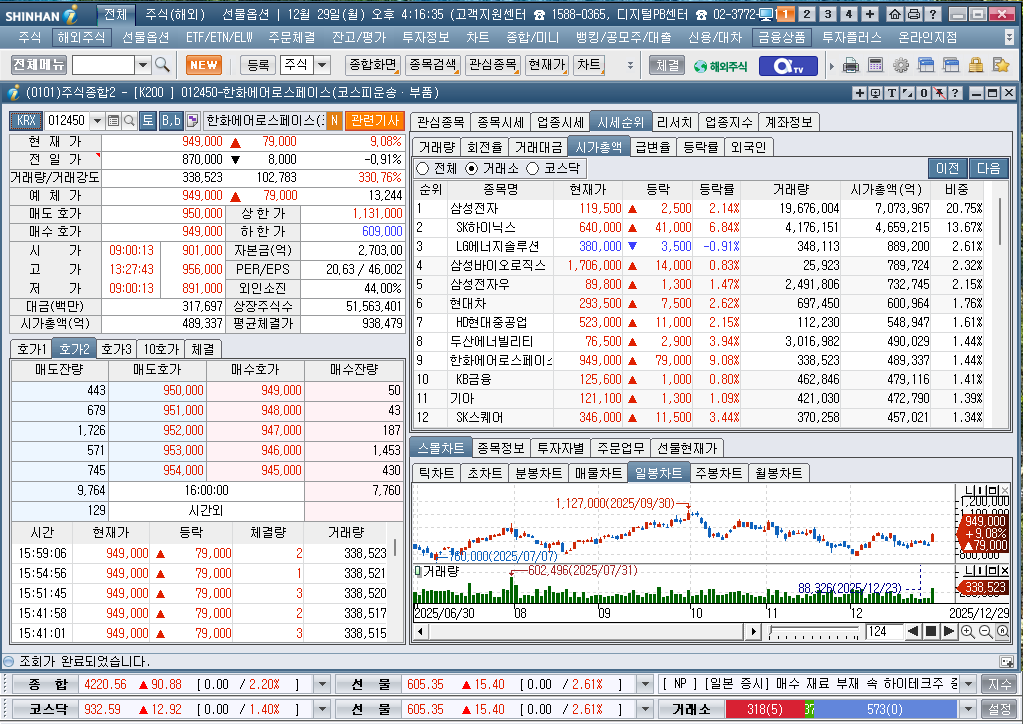Viewport: 1023px width, 724px height.
Task: Open the news ticker dropdown arrow
Action: coord(968,684)
